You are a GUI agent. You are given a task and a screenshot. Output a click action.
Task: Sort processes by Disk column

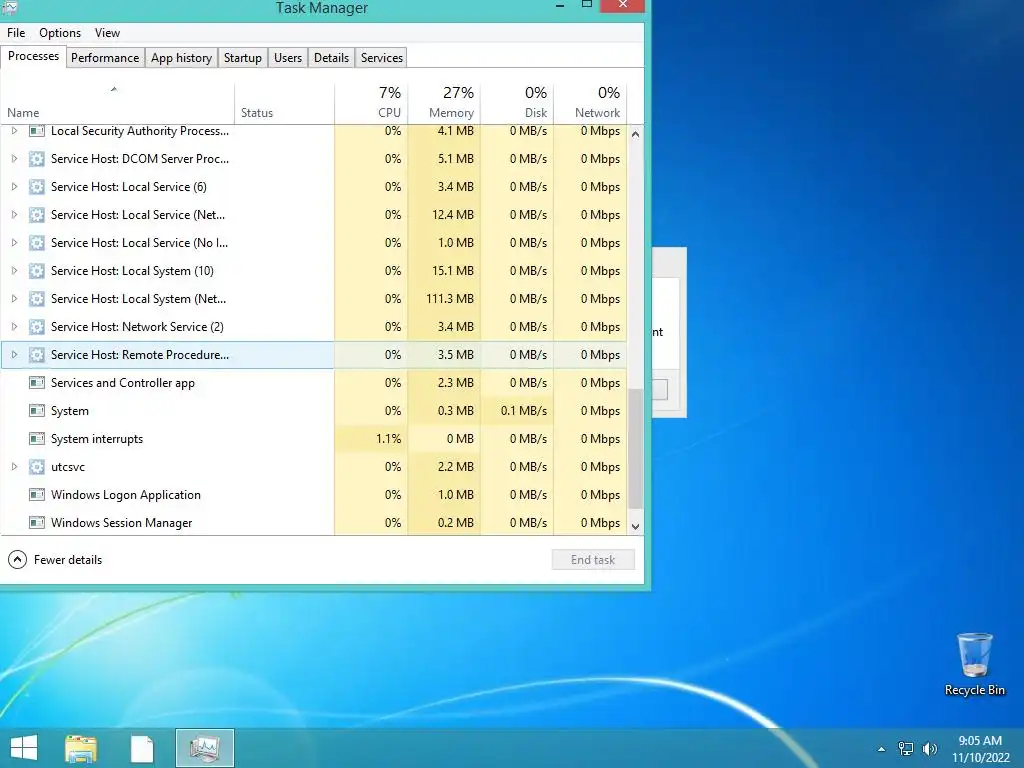(518, 103)
